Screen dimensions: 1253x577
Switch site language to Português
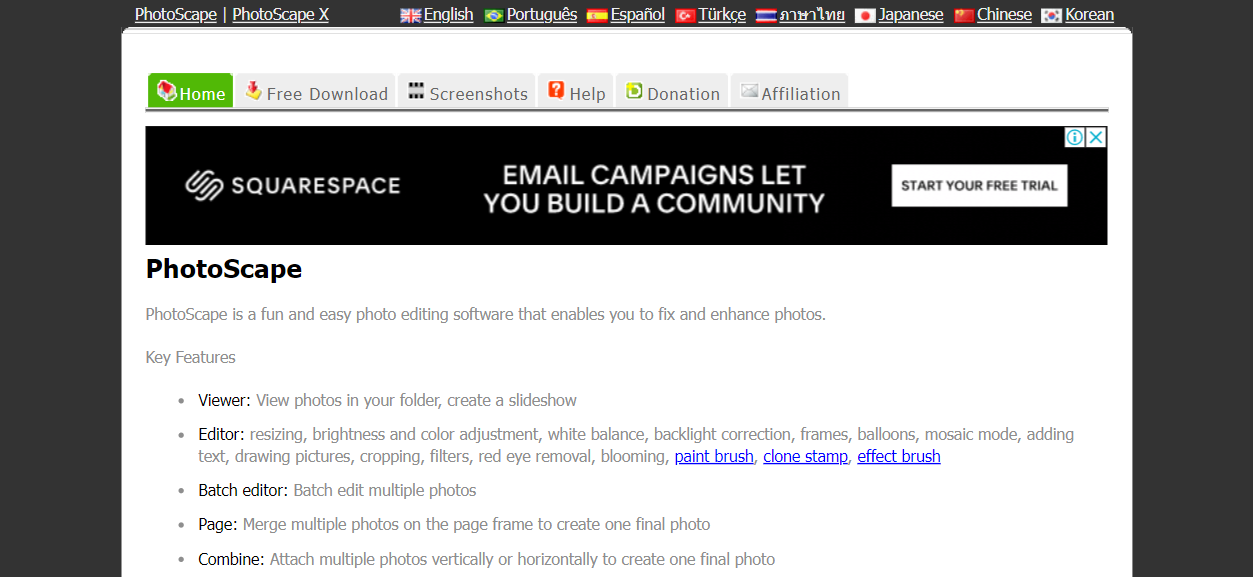click(x=542, y=14)
